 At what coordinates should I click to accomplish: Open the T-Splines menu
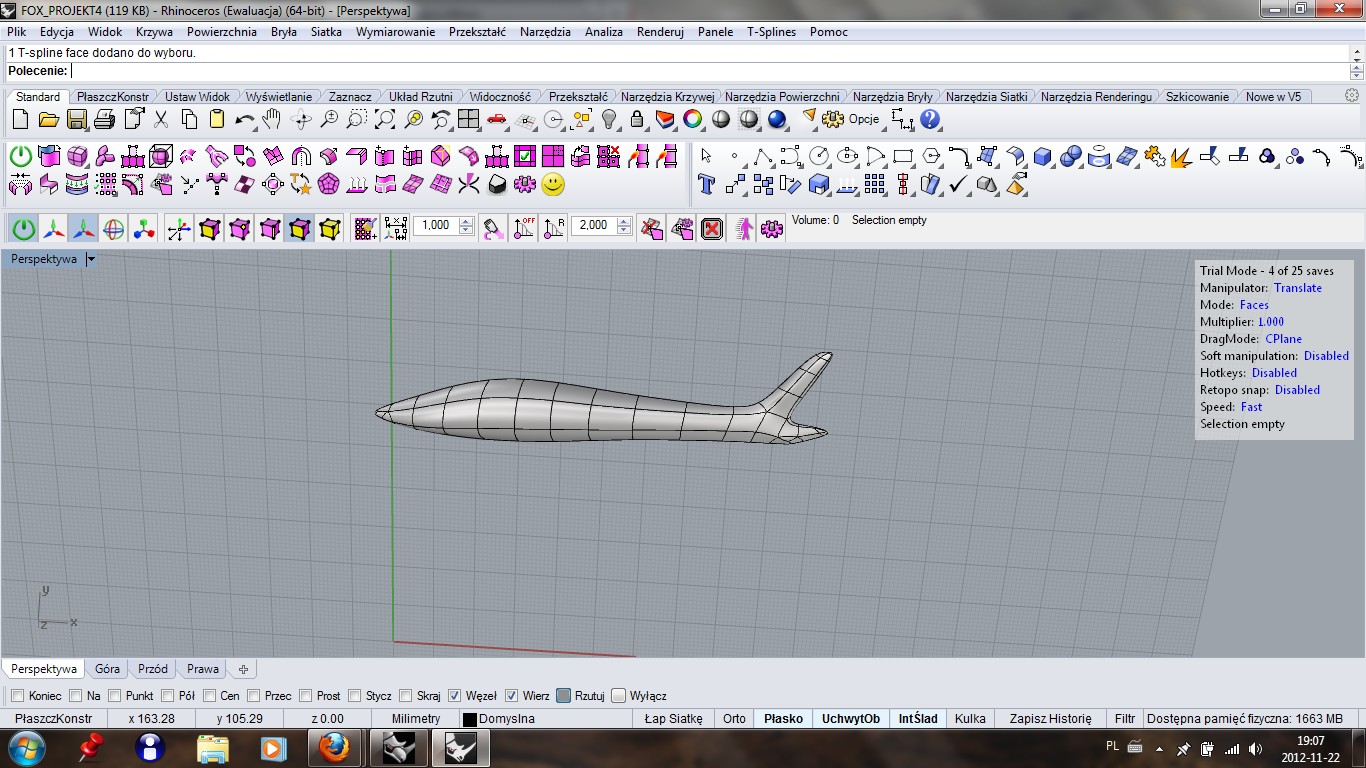(771, 32)
